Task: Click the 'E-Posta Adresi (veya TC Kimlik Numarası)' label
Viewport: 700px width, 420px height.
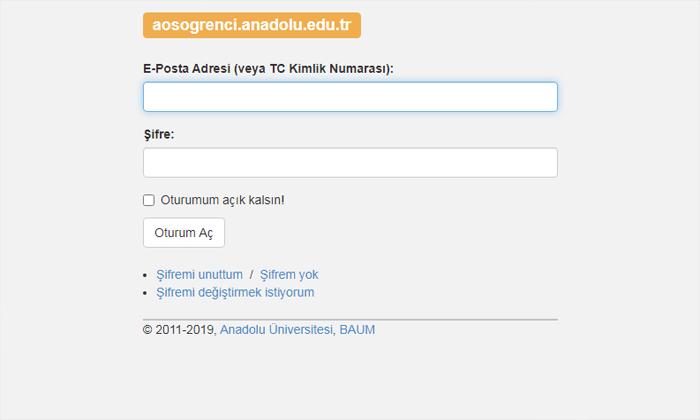Action: (x=268, y=68)
